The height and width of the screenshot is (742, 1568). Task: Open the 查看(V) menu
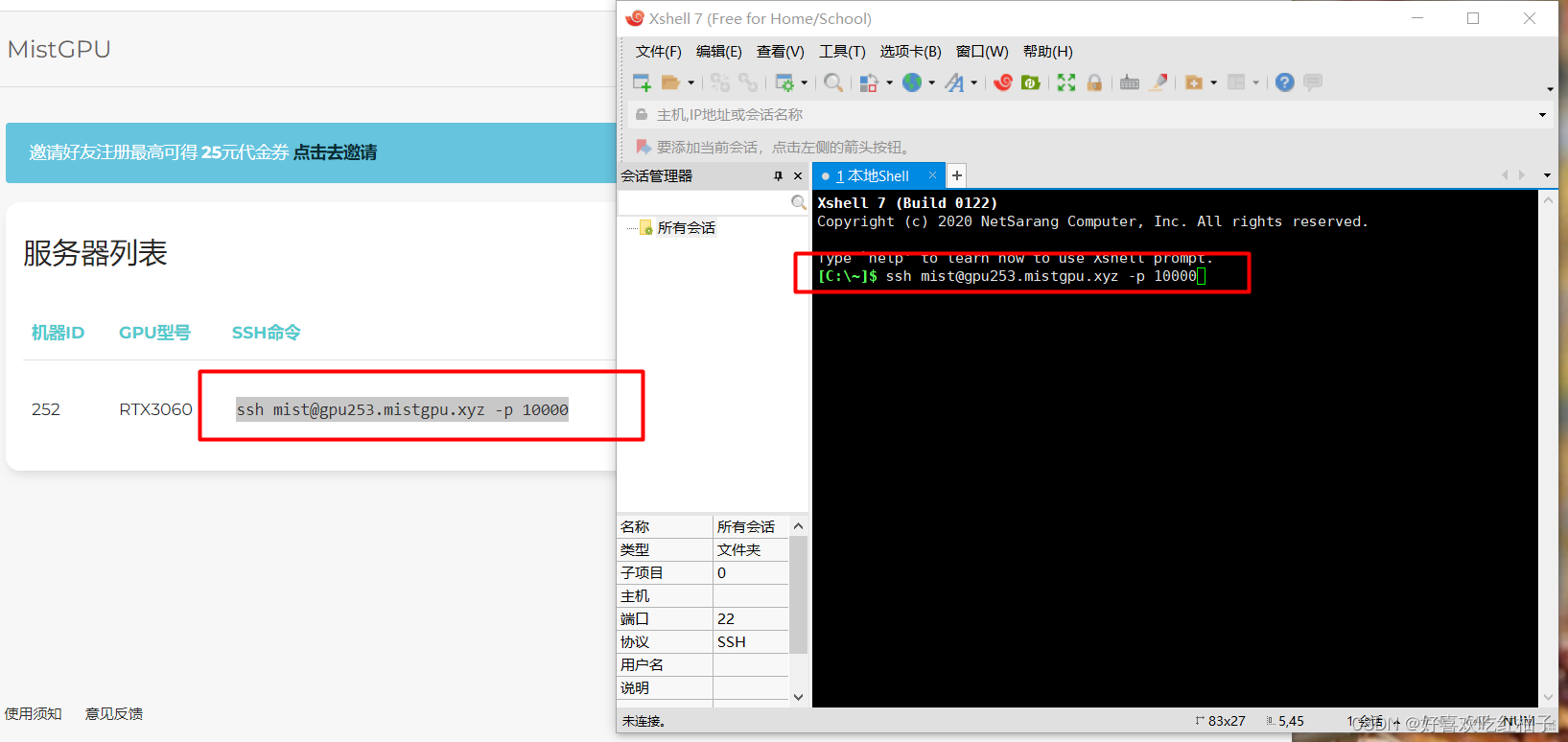coord(780,52)
